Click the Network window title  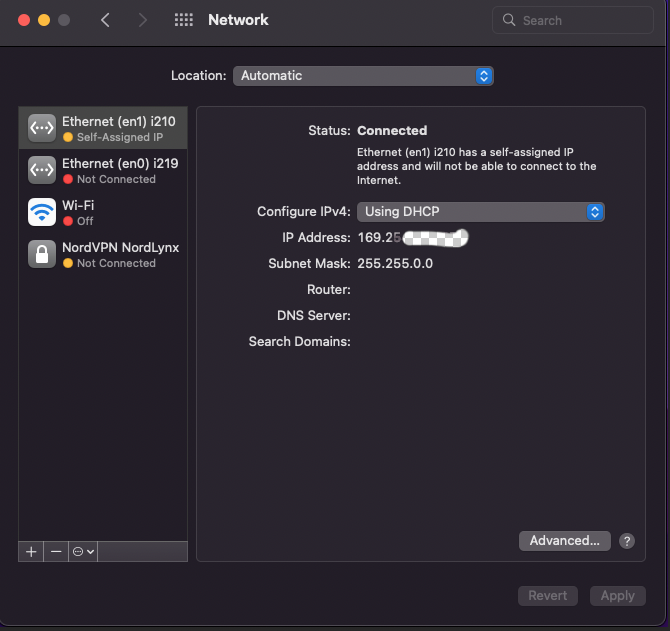pos(238,20)
